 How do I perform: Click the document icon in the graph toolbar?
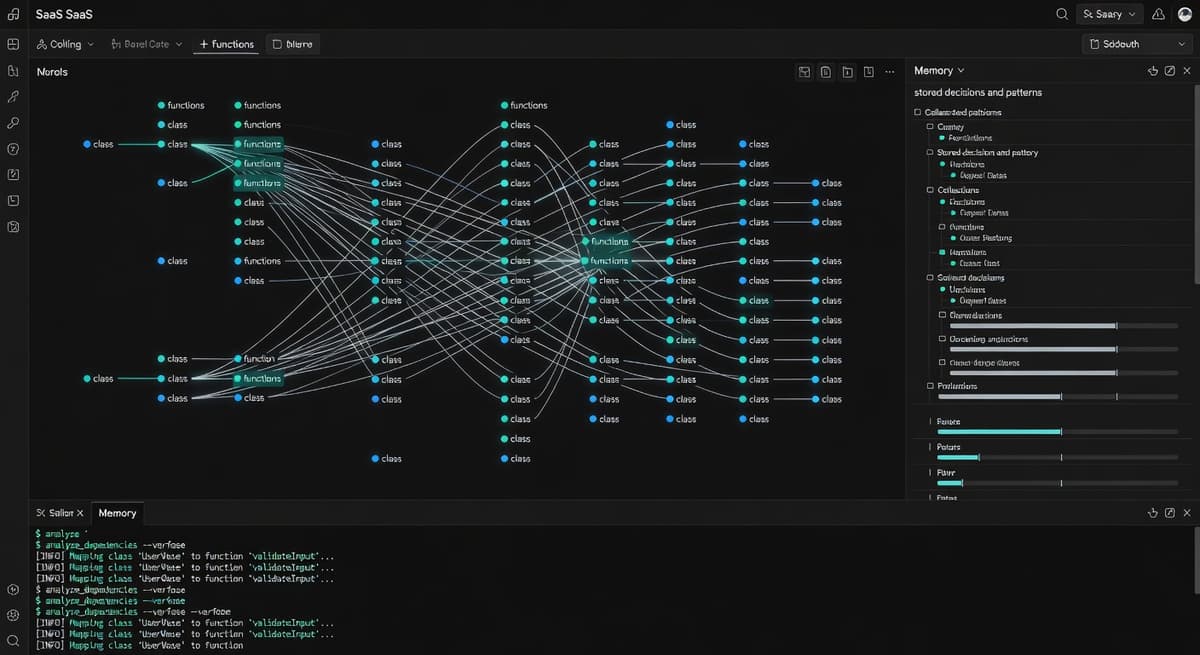coord(826,71)
